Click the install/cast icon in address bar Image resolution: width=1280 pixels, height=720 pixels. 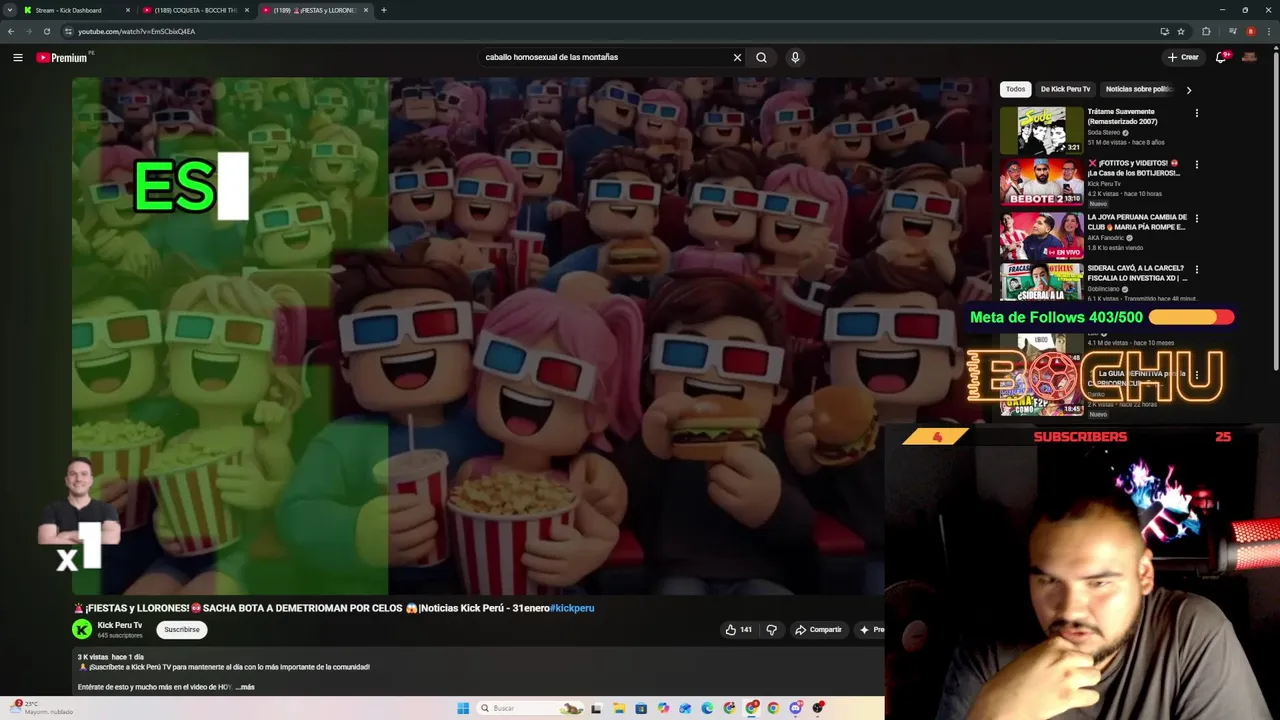pyautogui.click(x=1164, y=31)
